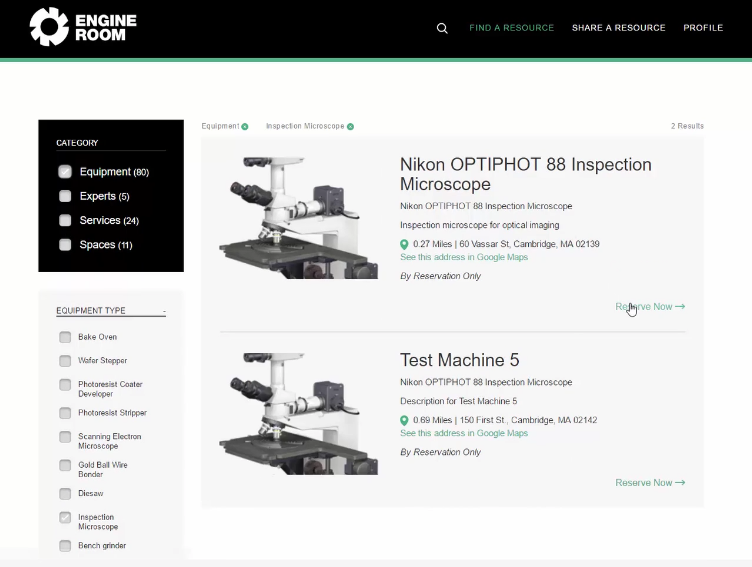
Task: Collapse the Equipment Type section
Action: point(164,311)
